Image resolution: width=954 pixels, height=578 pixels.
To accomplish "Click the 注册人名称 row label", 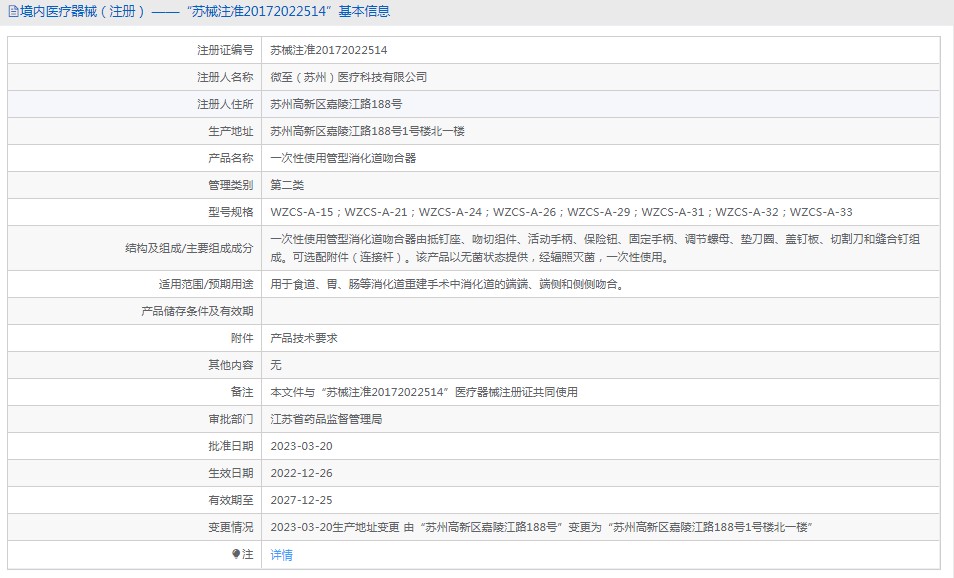I will [225, 77].
